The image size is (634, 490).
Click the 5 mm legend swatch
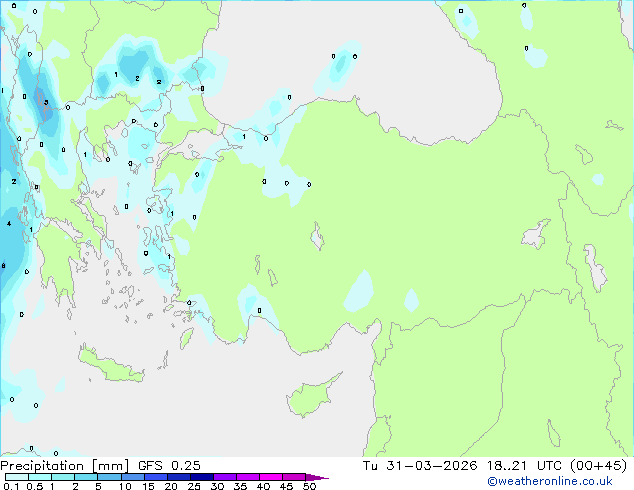tap(109, 477)
